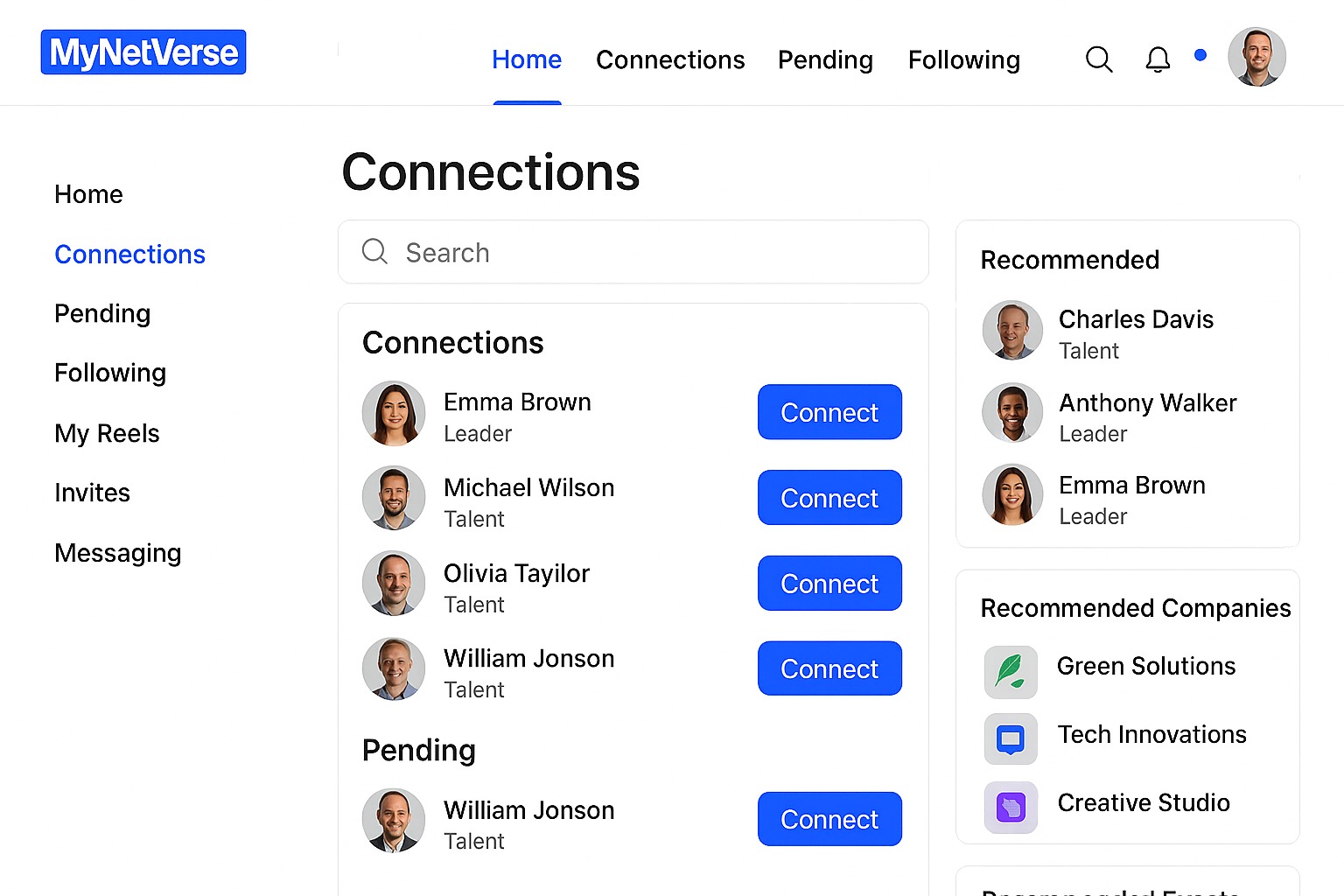Open the user profile avatar in header

tap(1256, 58)
